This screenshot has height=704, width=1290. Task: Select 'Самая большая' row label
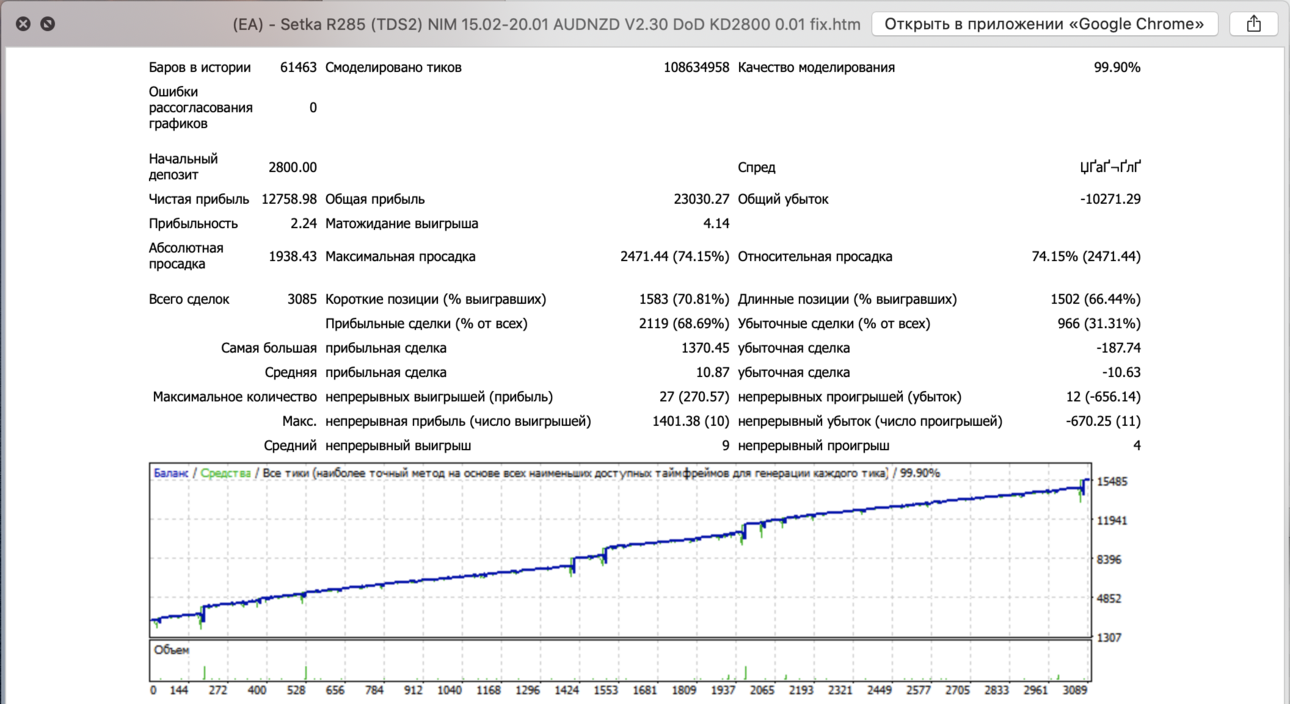coord(269,348)
